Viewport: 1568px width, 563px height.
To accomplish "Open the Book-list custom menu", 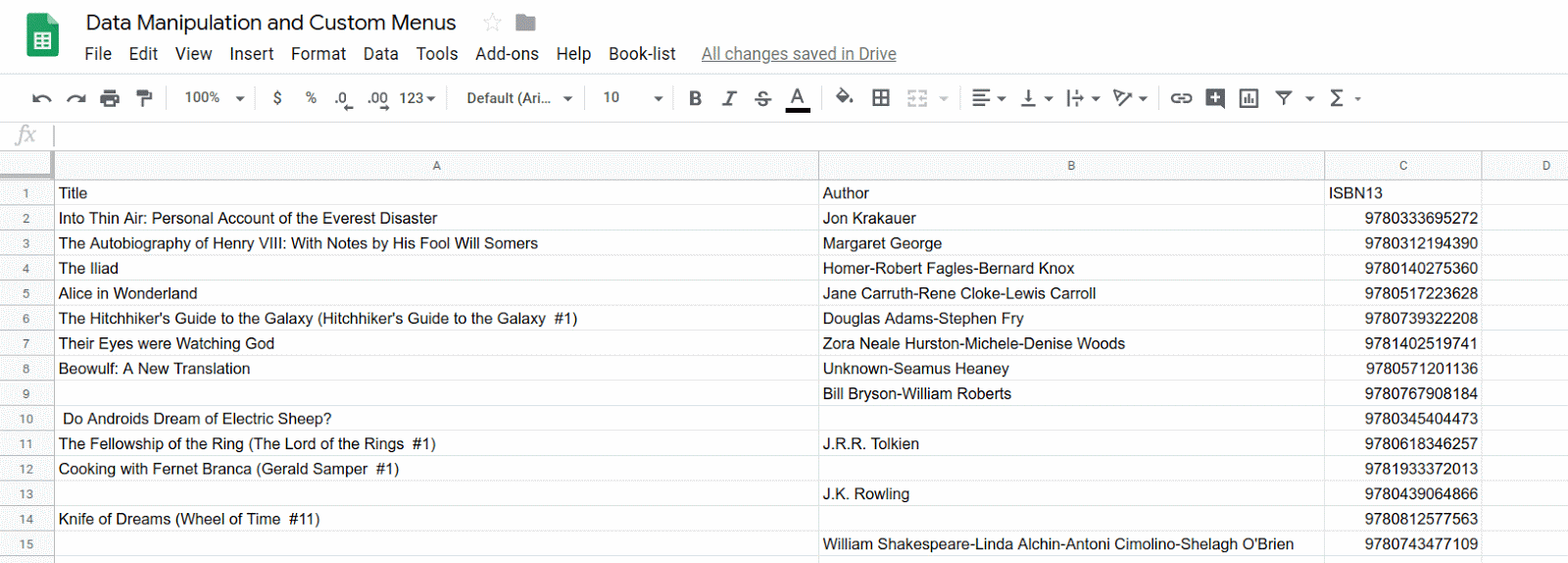I will (642, 54).
